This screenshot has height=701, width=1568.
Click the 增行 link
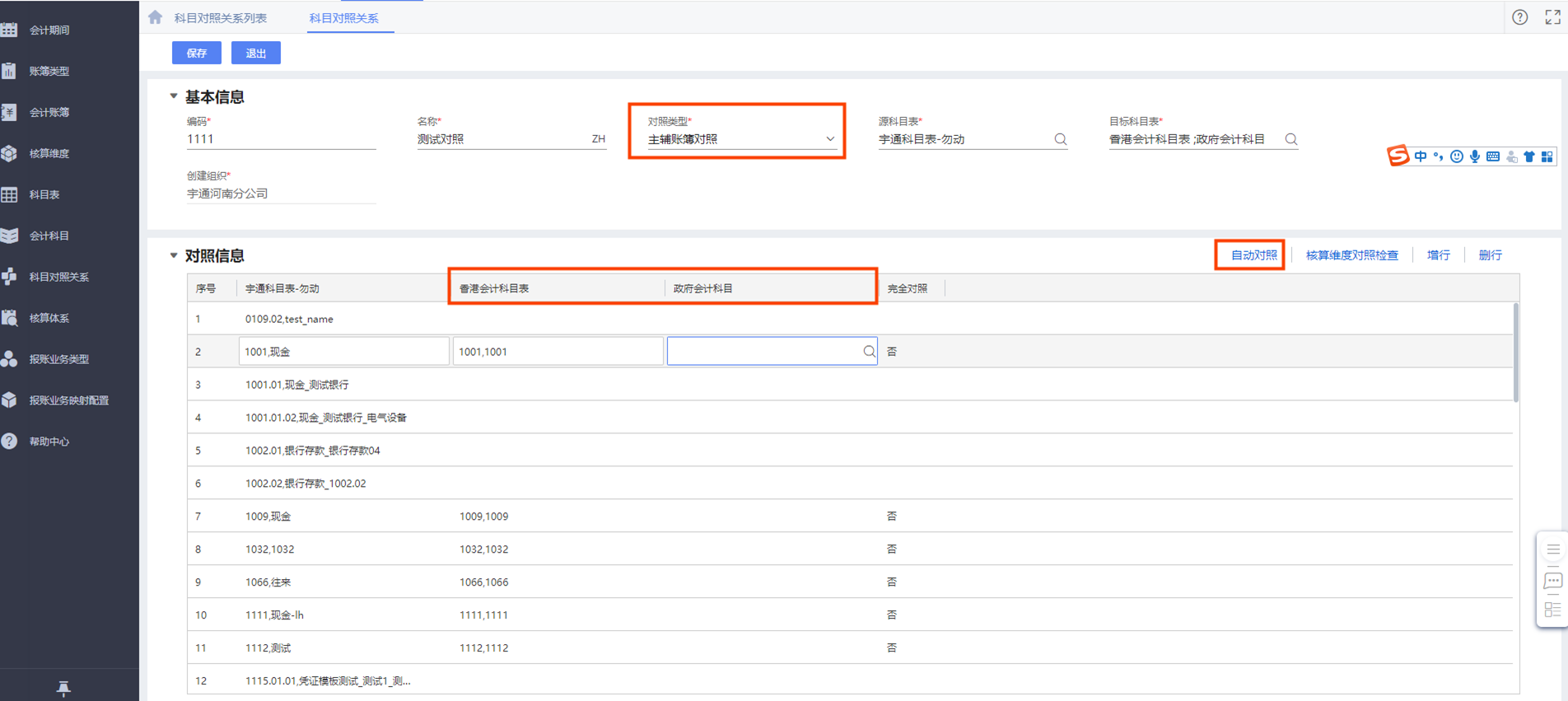pos(1439,255)
